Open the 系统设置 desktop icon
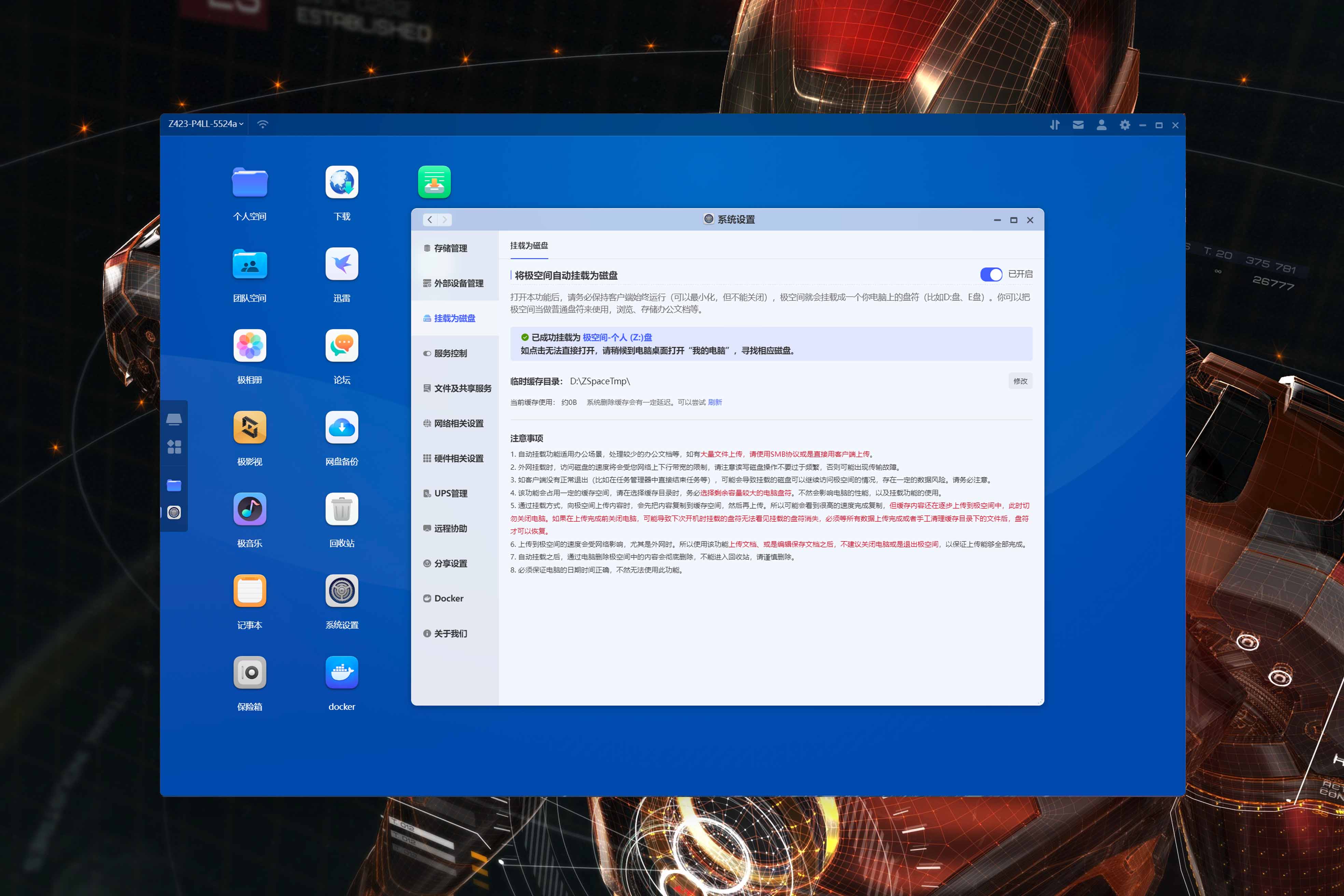This screenshot has height=896, width=1344. tap(342, 591)
